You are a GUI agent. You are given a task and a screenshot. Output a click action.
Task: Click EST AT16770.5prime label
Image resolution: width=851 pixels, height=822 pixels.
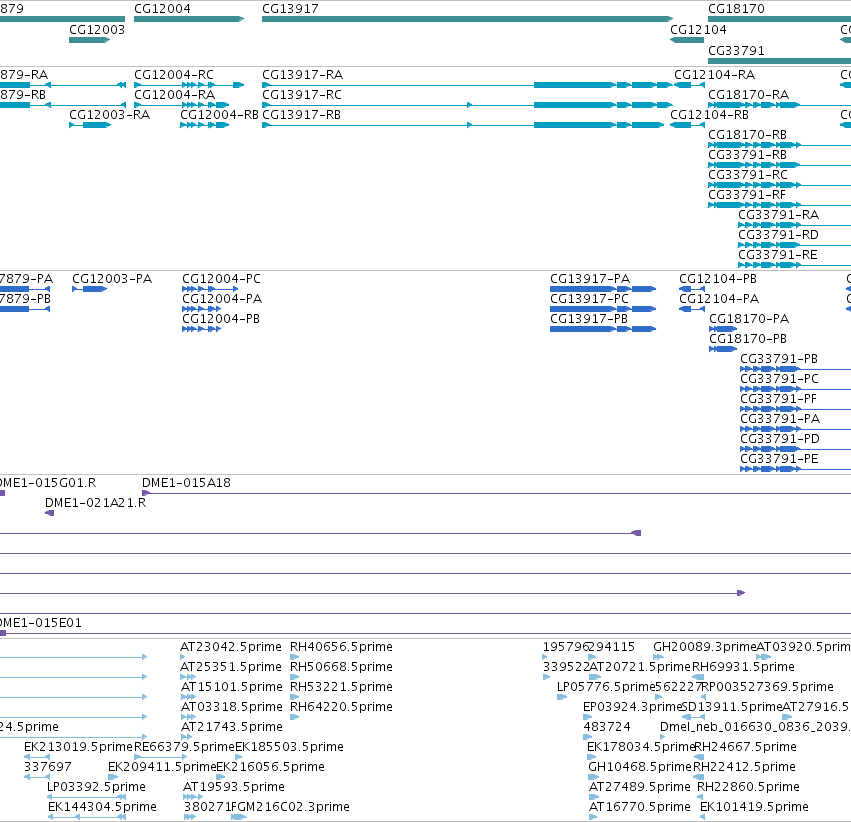(640, 807)
